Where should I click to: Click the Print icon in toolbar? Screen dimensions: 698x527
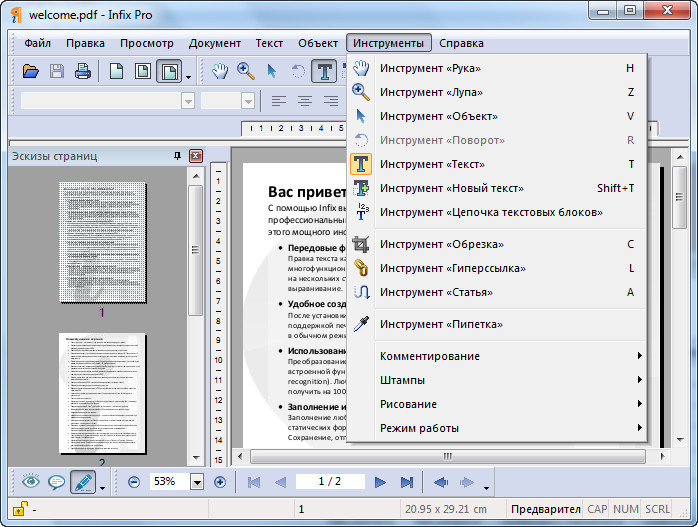[x=83, y=71]
